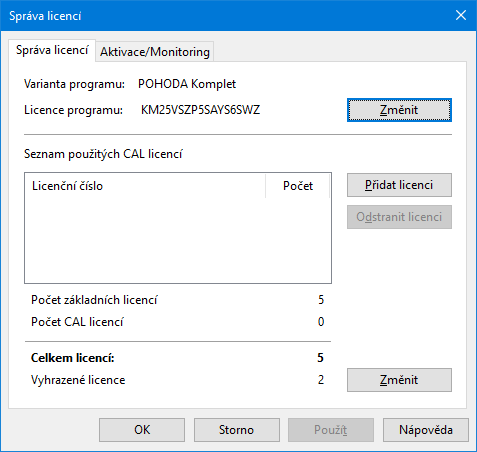Click Změnit beside Vyhrazené licence

click(x=399, y=380)
